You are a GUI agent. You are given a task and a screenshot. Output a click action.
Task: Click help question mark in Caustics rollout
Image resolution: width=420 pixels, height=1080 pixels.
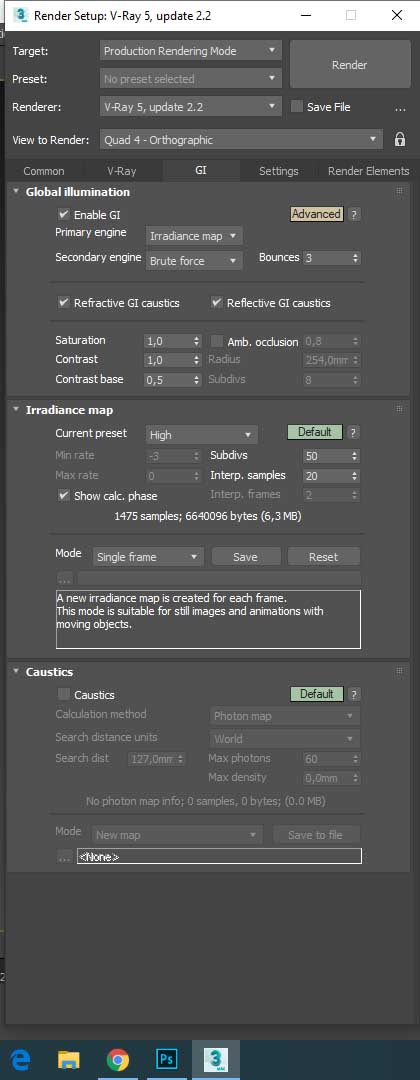point(354,694)
